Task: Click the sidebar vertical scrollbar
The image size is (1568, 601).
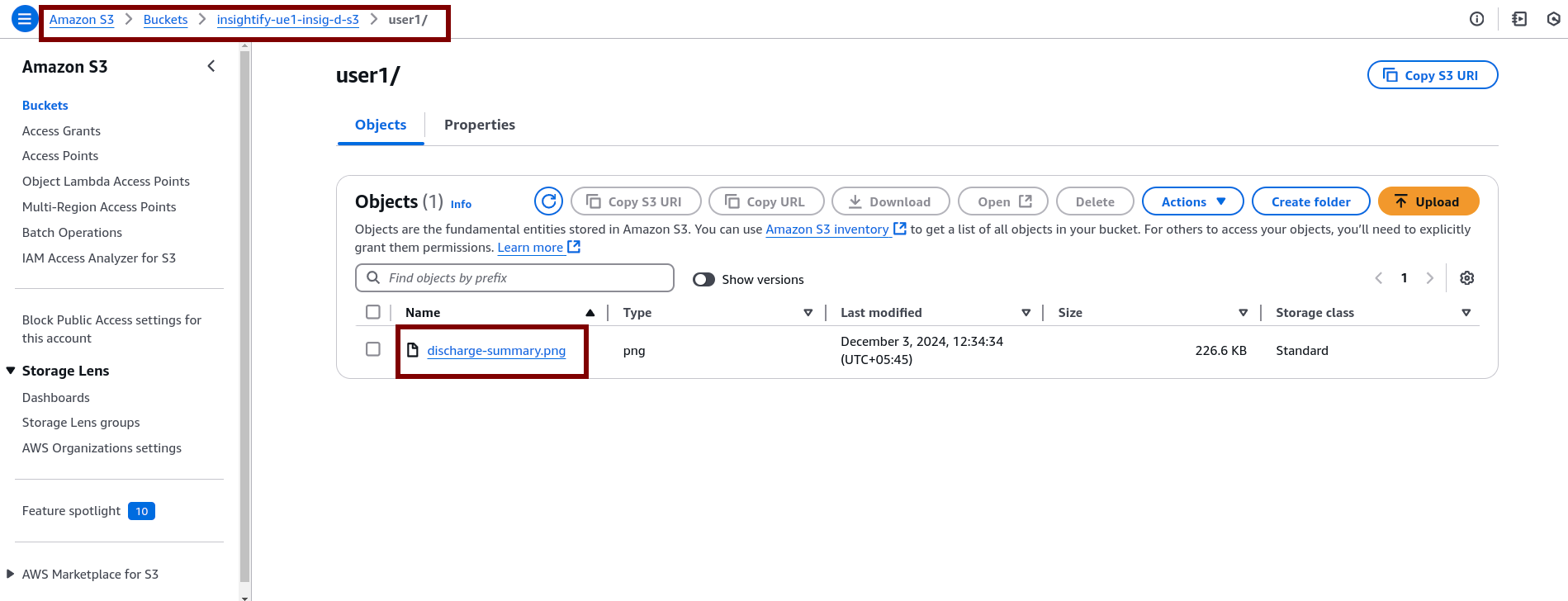Action: click(x=244, y=316)
